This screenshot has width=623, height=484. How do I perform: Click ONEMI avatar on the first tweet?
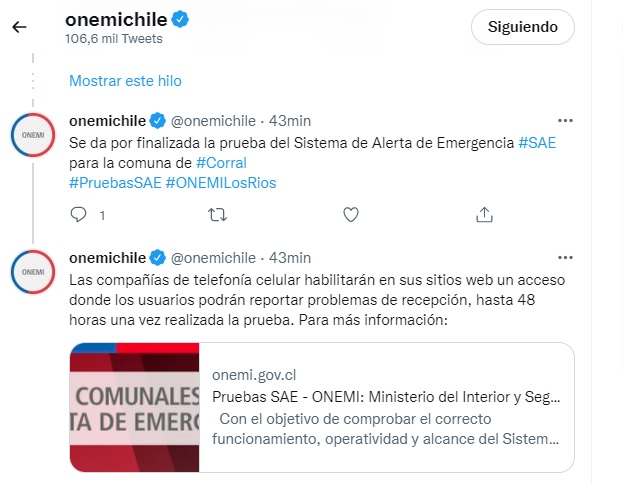(x=33, y=135)
